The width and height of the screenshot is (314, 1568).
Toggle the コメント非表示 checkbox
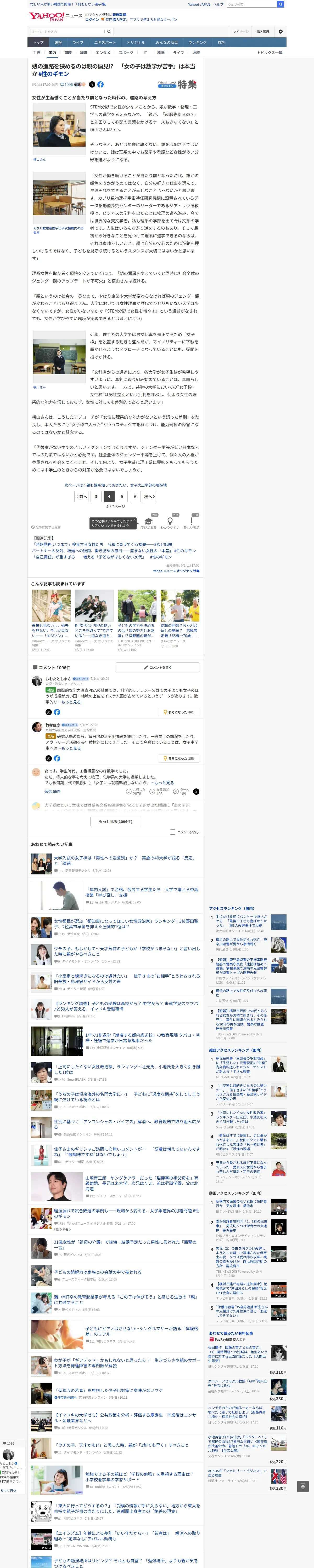pyautogui.click(x=172, y=832)
